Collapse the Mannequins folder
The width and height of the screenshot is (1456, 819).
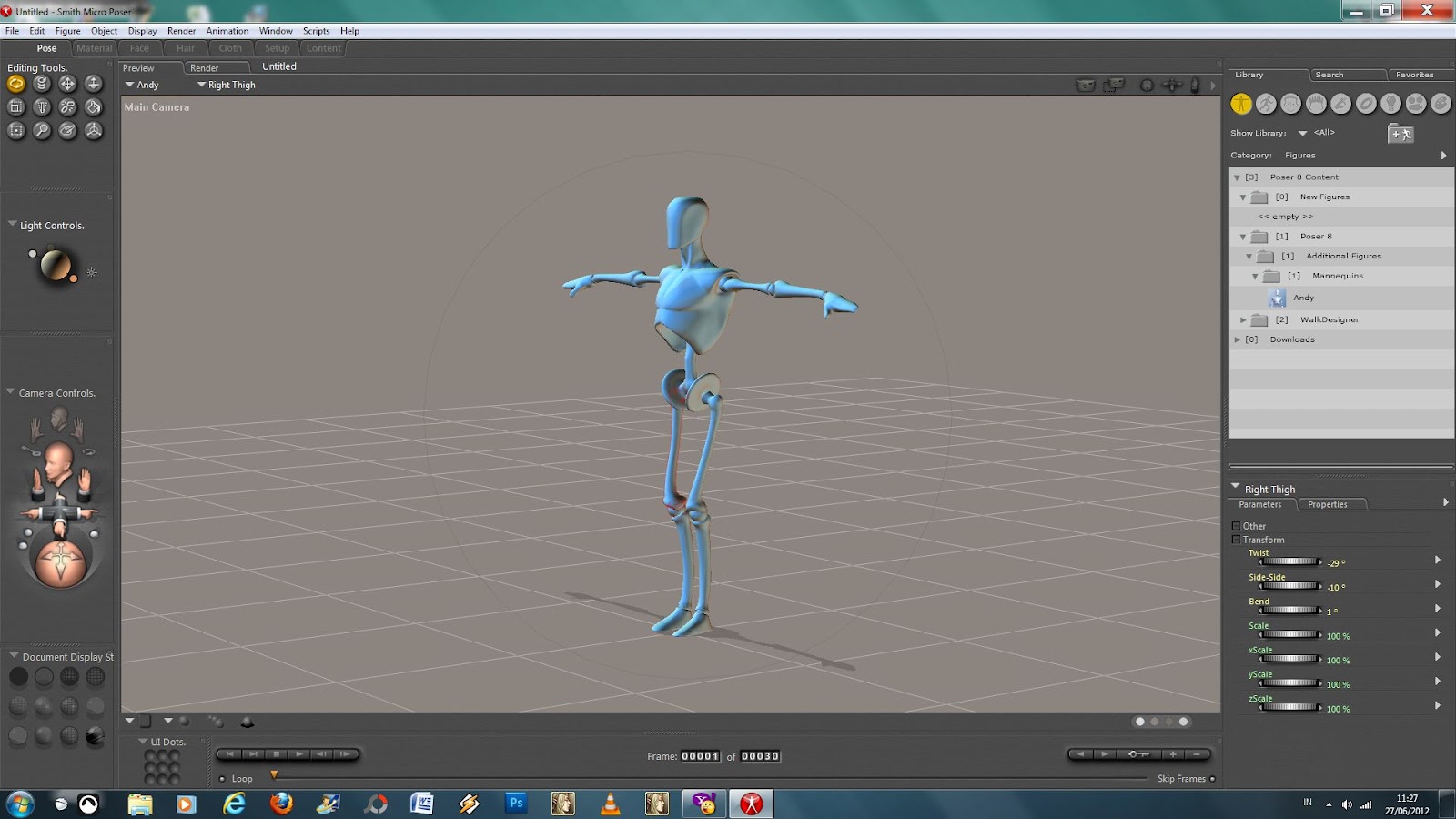[1256, 276]
